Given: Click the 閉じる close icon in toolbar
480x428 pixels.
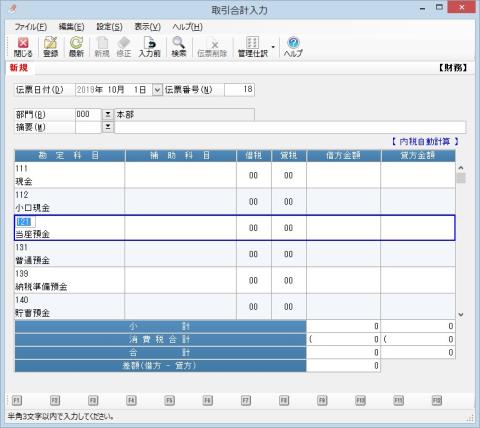Looking at the screenshot, I should coord(23,47).
